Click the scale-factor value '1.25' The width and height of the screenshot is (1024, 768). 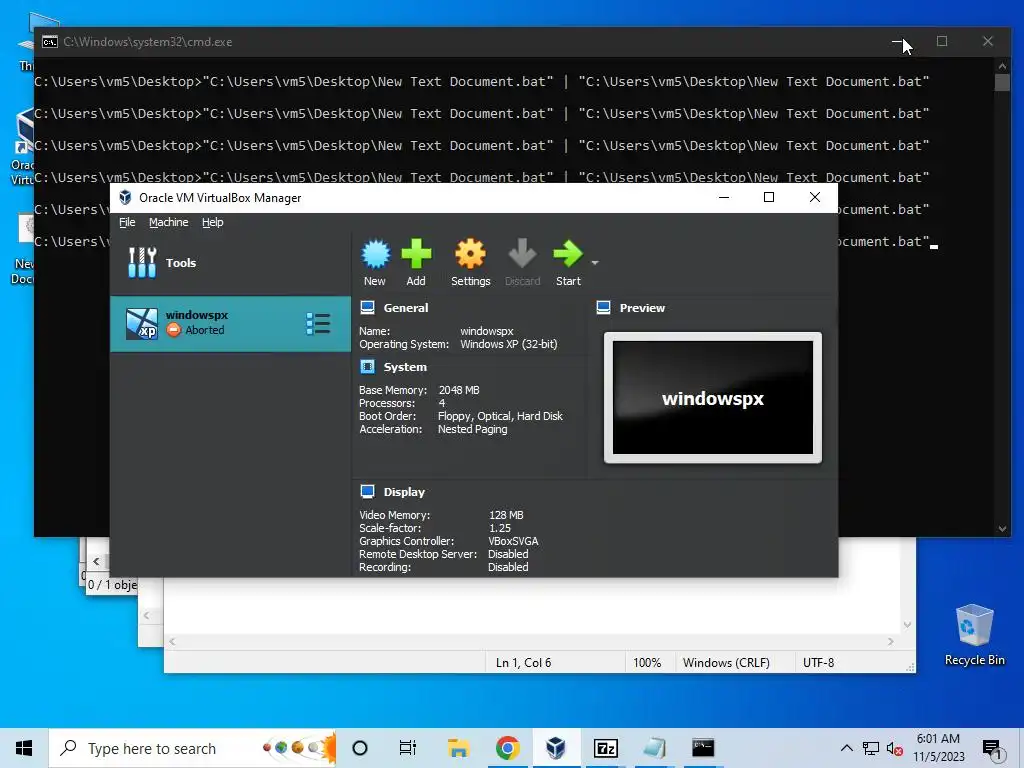[x=500, y=528]
